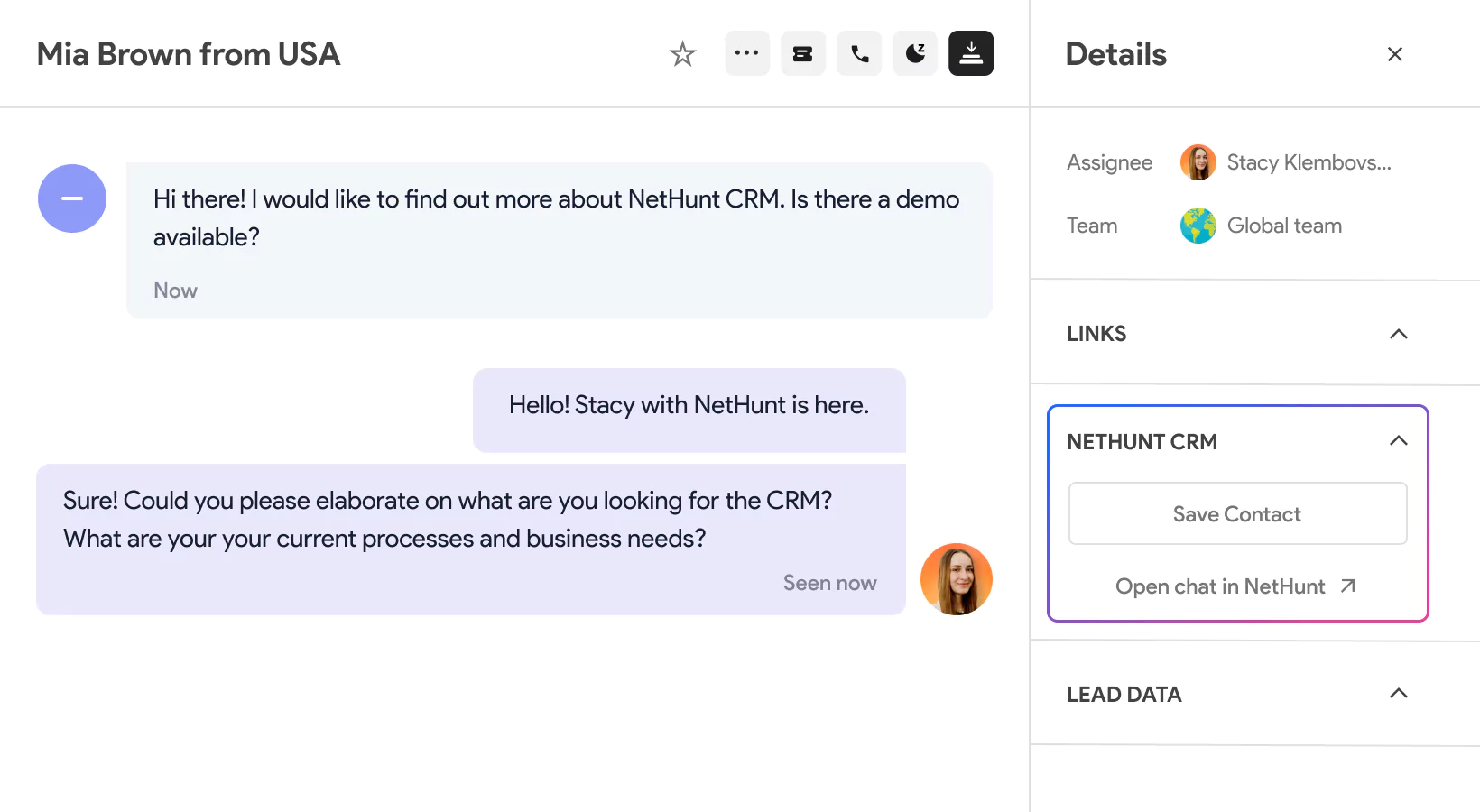Viewport: 1480px width, 812px height.
Task: Select the message from Mia asking about a demo
Action: 559,218
